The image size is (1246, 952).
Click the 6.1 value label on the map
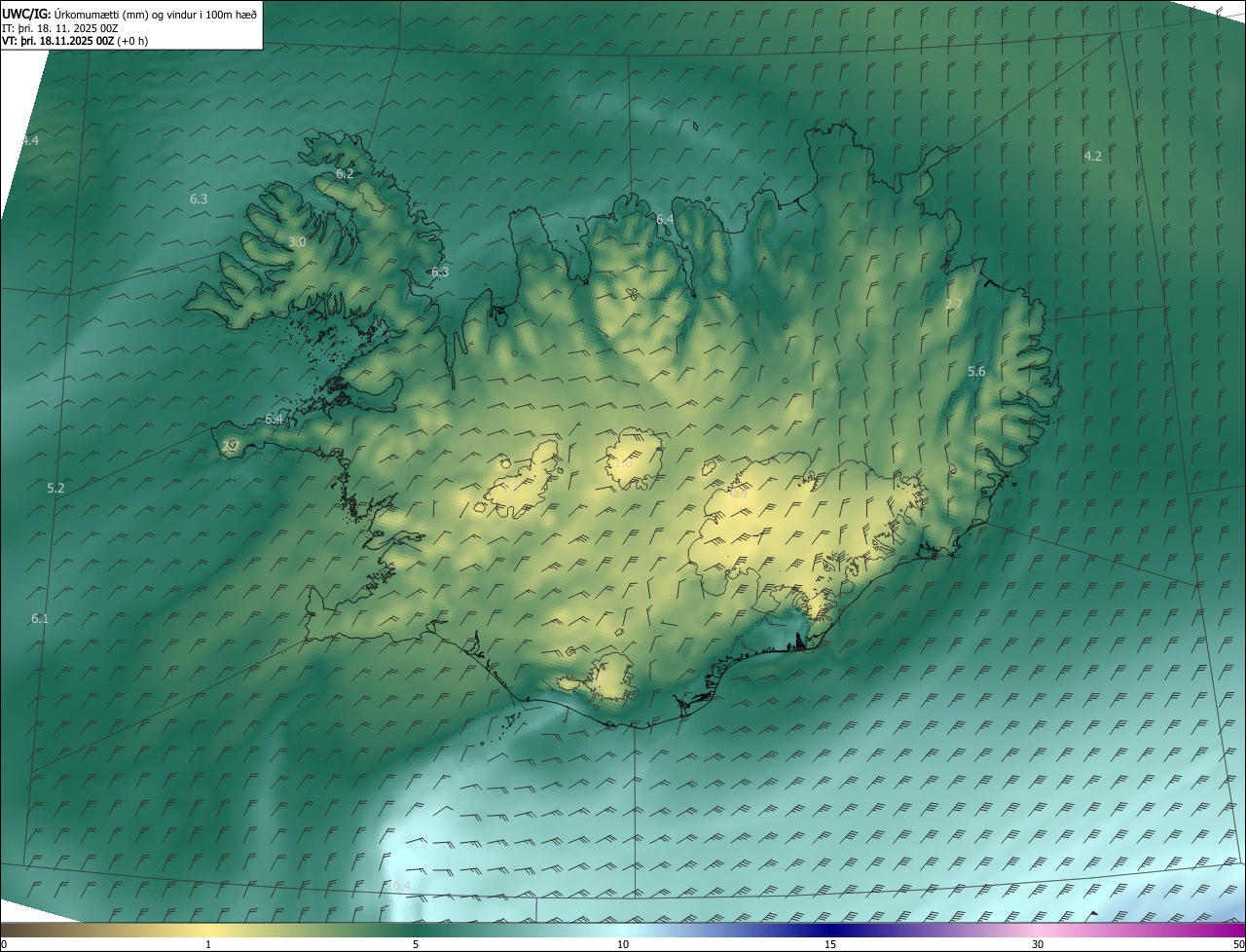point(40,618)
